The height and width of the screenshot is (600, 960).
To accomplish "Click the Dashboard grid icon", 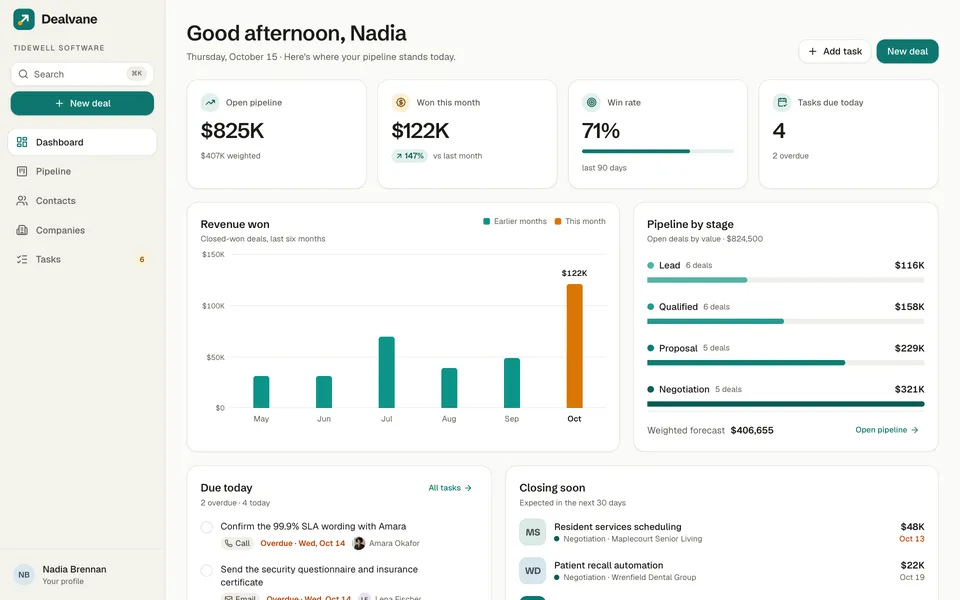I will tap(22, 142).
